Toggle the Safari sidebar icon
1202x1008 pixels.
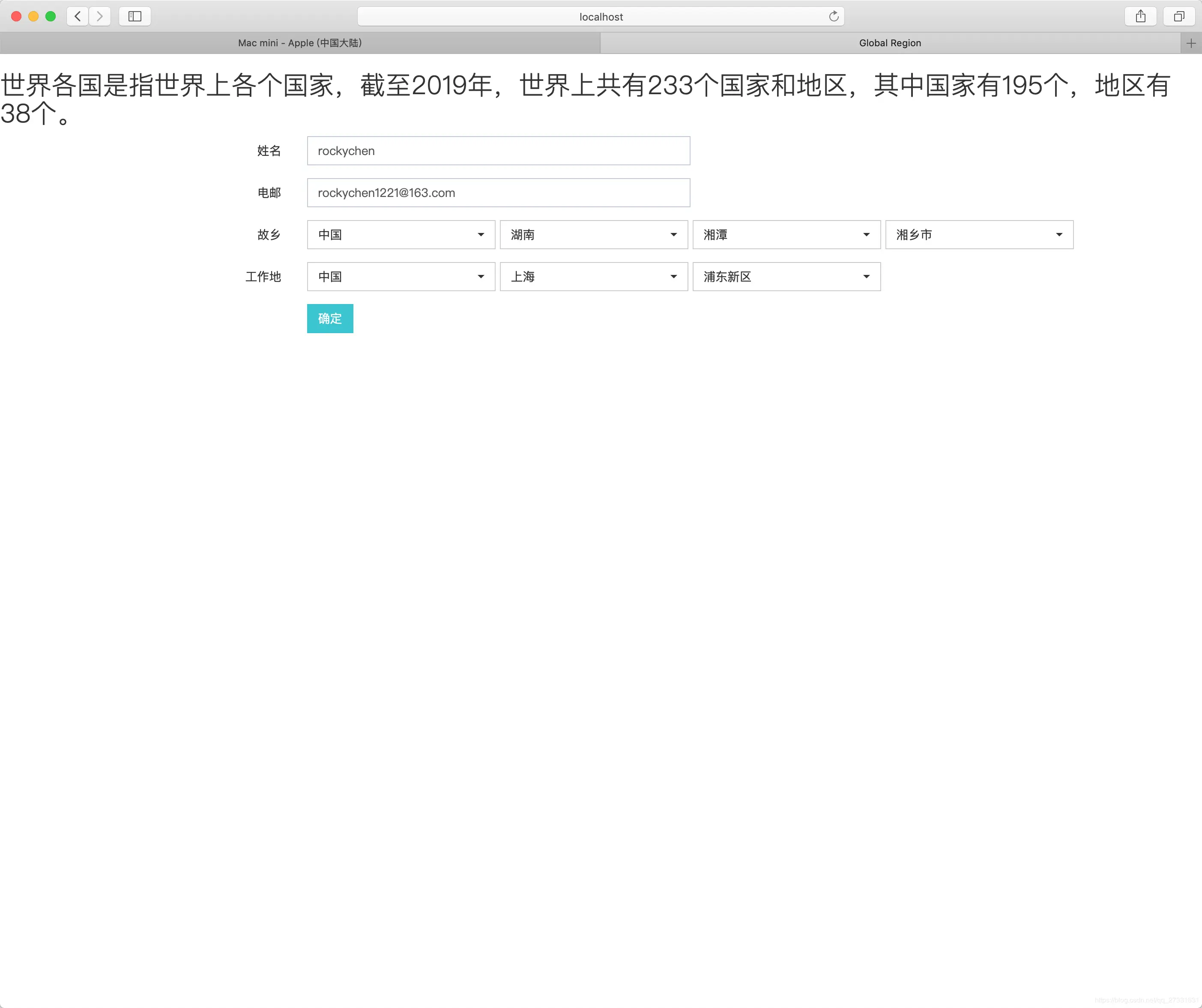tap(134, 16)
